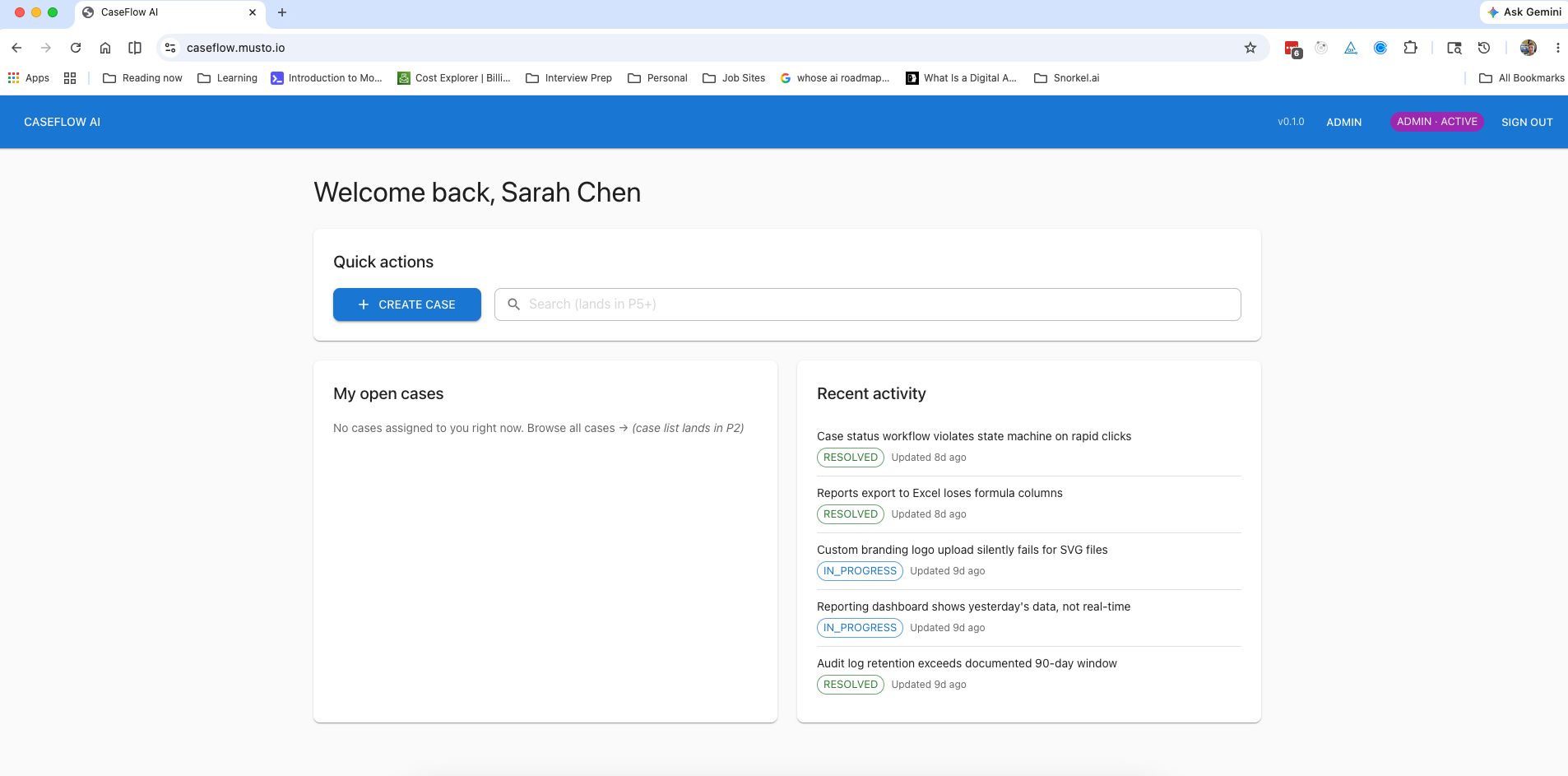The height and width of the screenshot is (776, 1568).
Task: Open the tab search icon
Action: coord(1454,48)
